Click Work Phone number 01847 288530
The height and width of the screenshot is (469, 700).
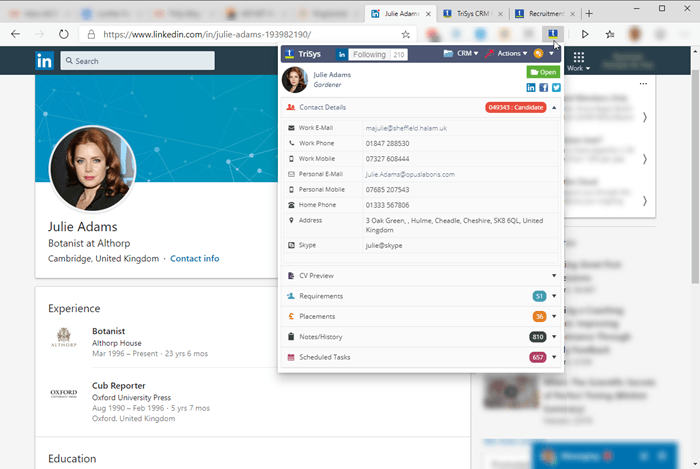pos(388,144)
